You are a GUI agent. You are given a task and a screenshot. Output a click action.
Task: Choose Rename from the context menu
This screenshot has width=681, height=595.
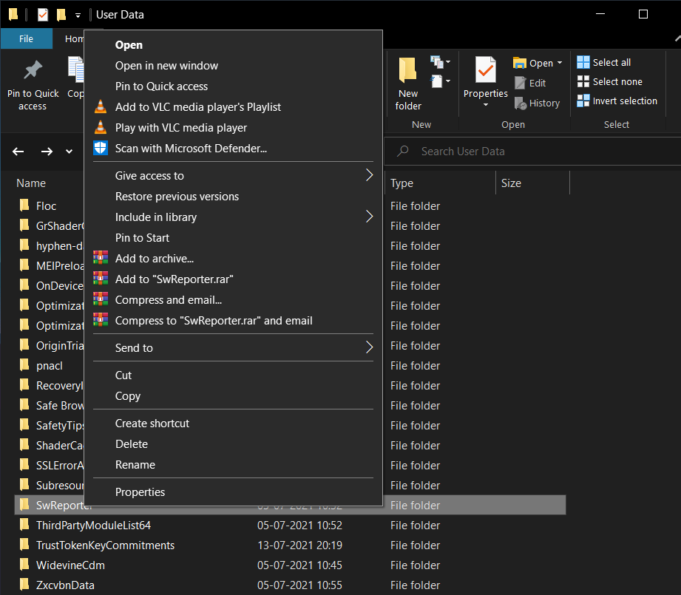(x=135, y=465)
